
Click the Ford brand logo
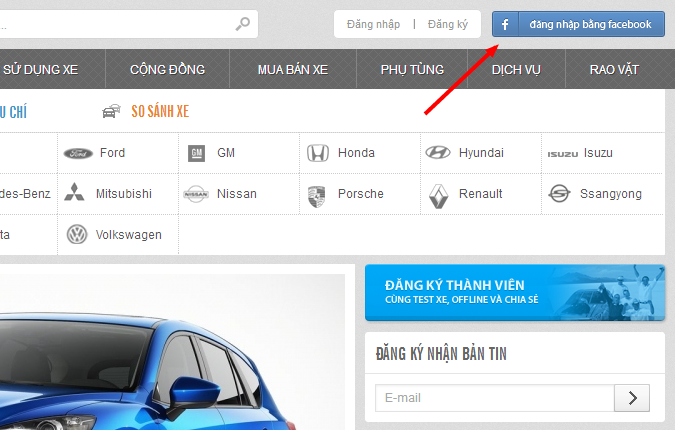[77, 153]
